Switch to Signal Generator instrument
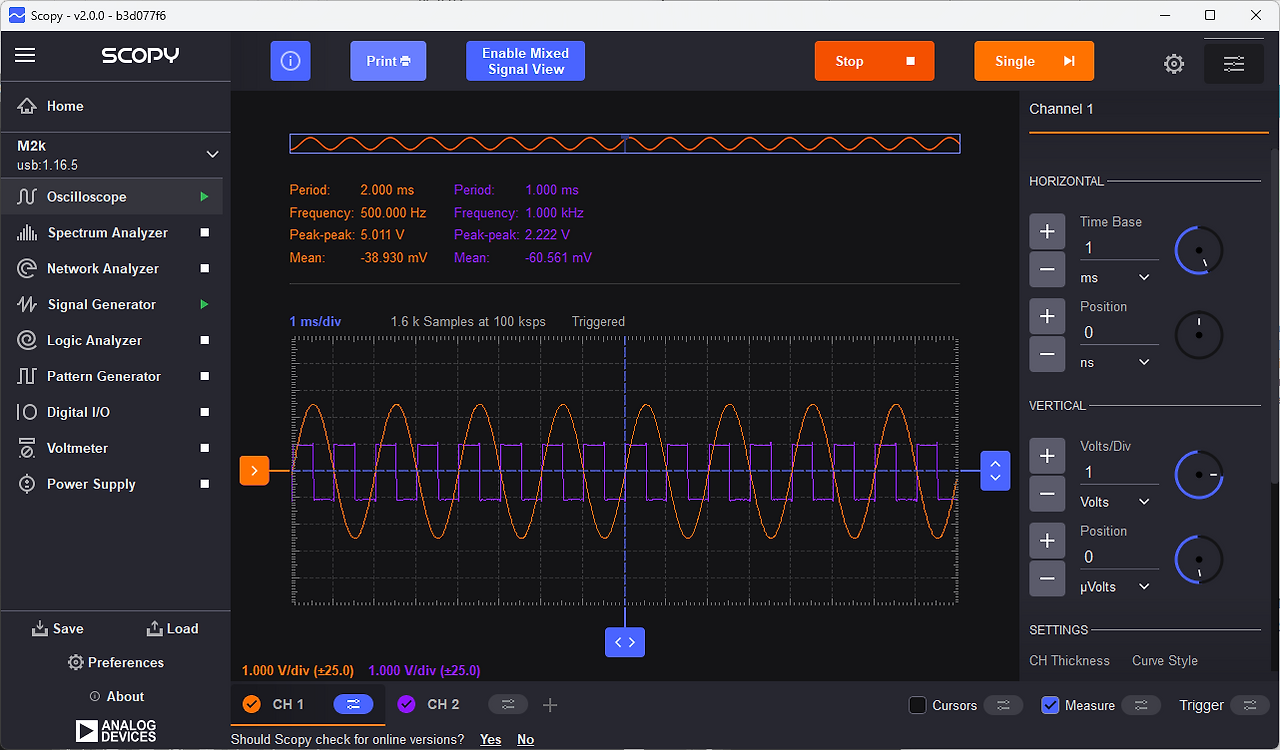Image resolution: width=1280 pixels, height=750 pixels. (x=102, y=305)
